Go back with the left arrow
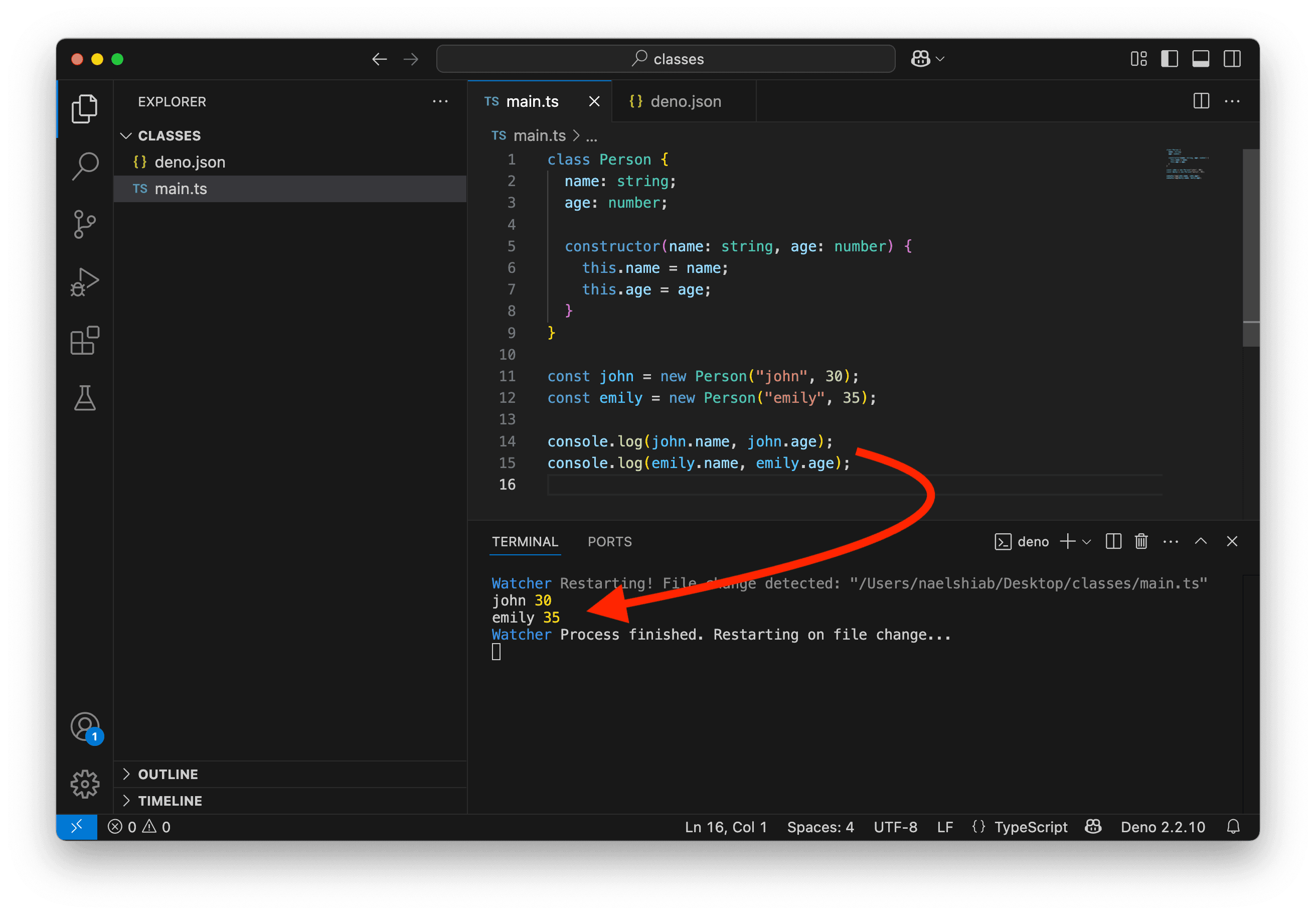This screenshot has height=915, width=1316. click(x=380, y=59)
